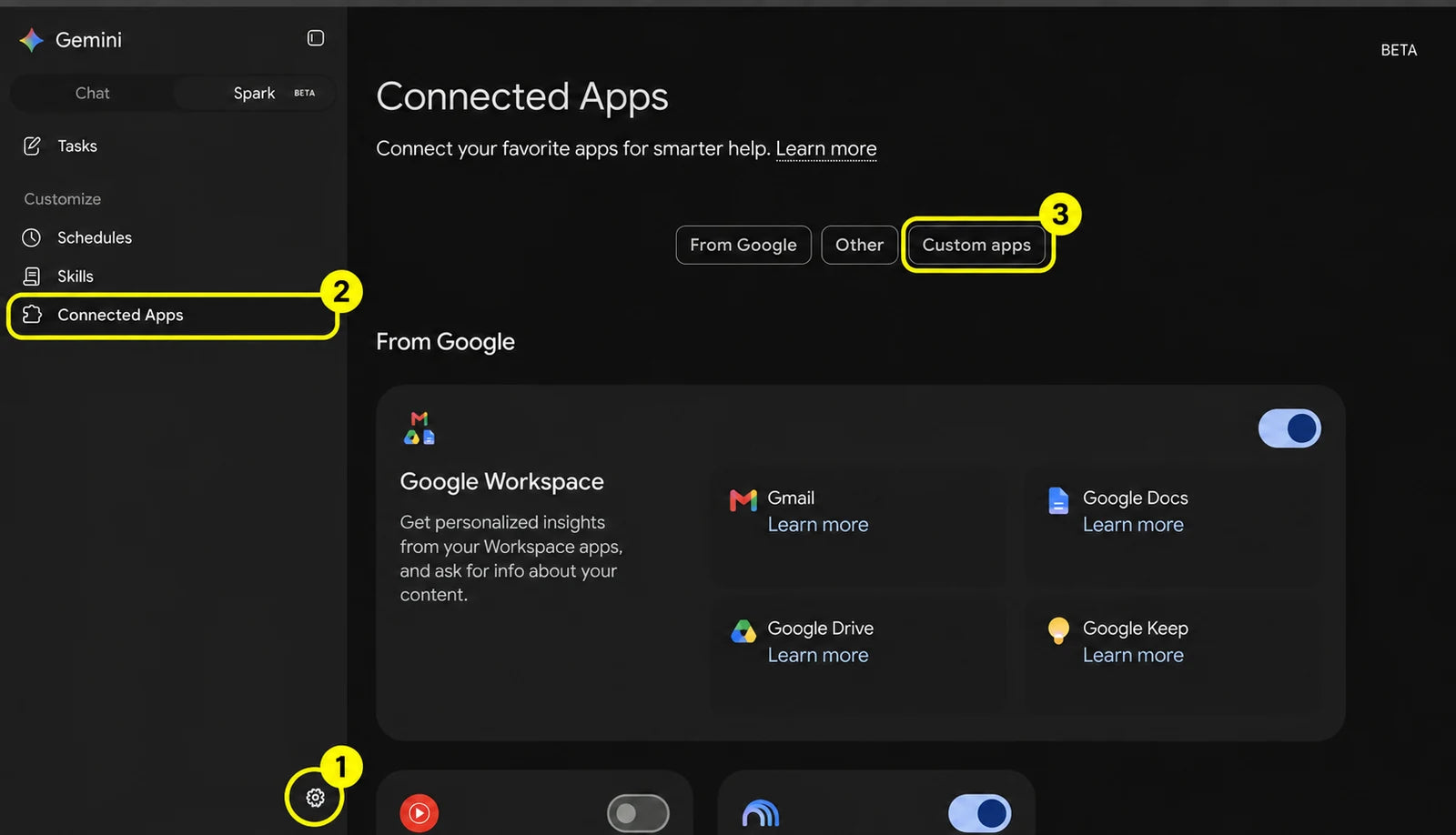1456x835 pixels.
Task: Open Learn more under Connected Apps heading
Action: [826, 148]
